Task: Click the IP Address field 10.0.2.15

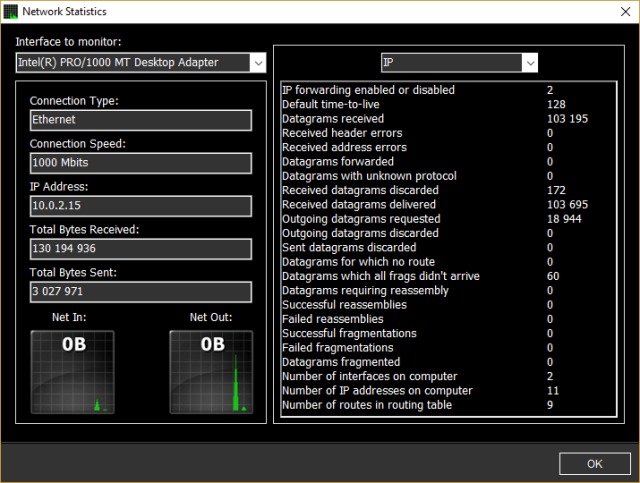Action: 140,206
